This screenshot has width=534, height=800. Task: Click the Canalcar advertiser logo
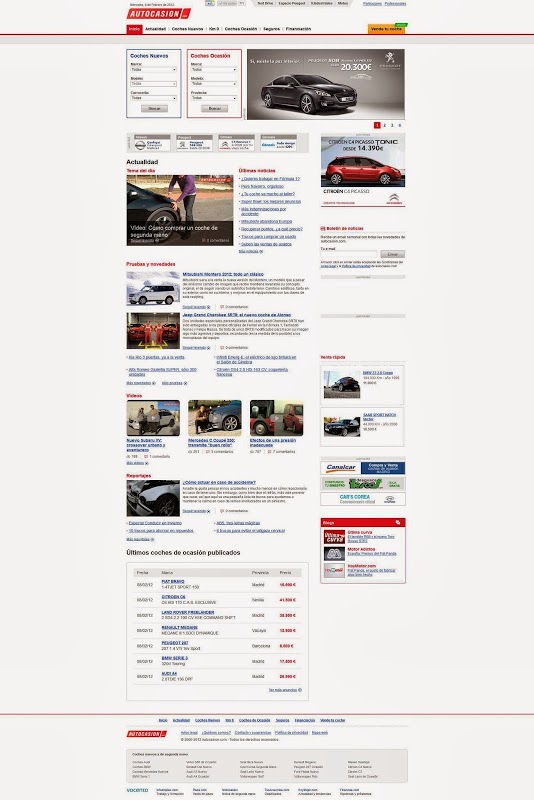341,468
